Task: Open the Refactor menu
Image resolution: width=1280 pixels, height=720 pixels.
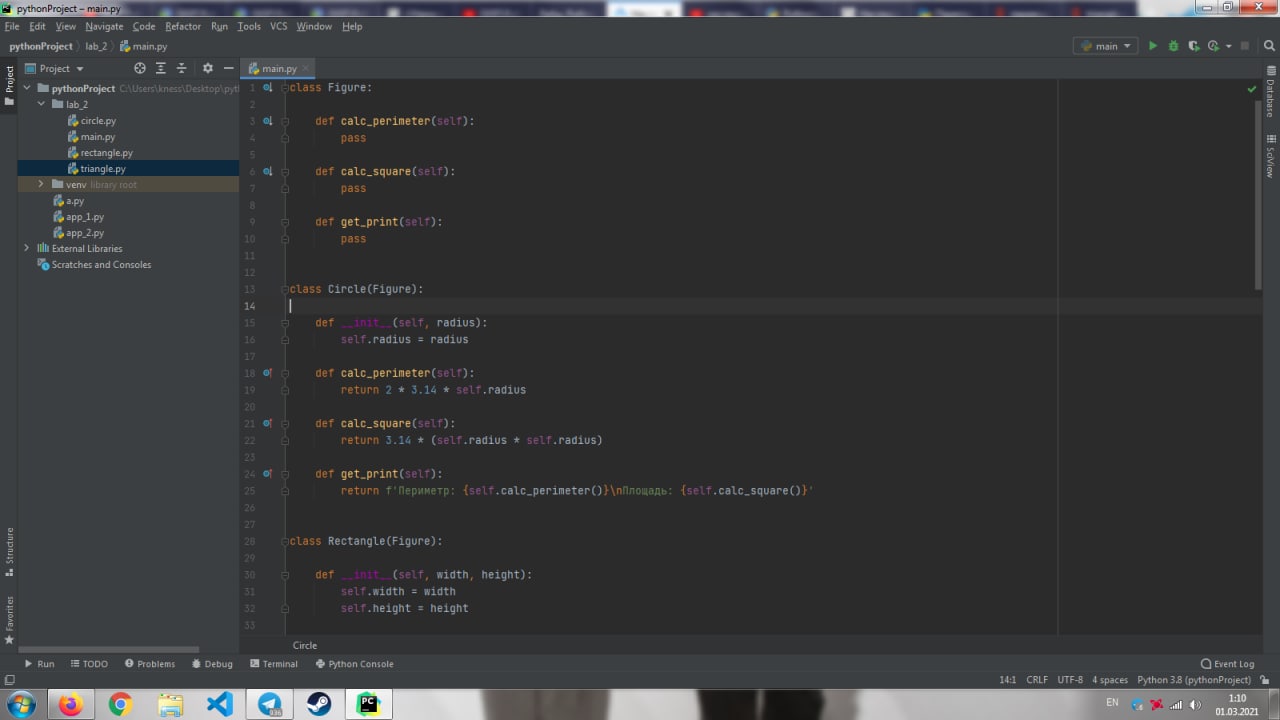Action: coord(183,26)
